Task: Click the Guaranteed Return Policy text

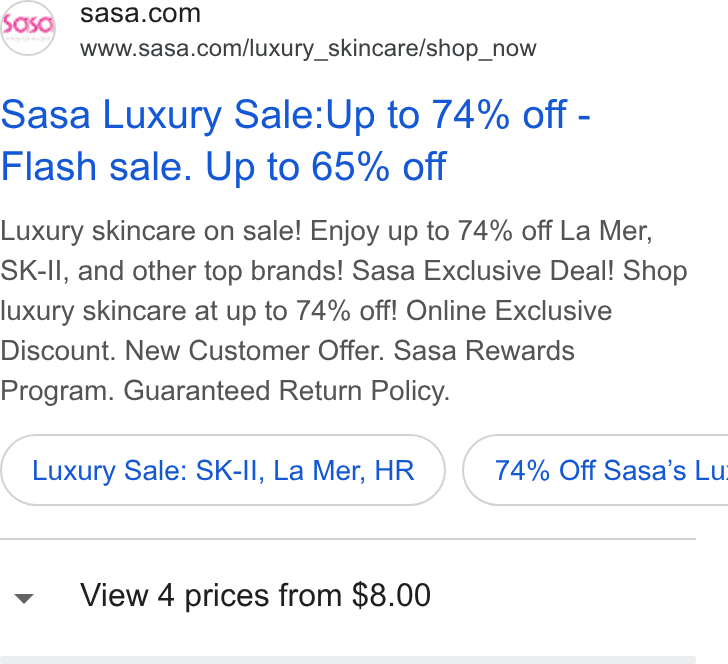Action: [286, 391]
